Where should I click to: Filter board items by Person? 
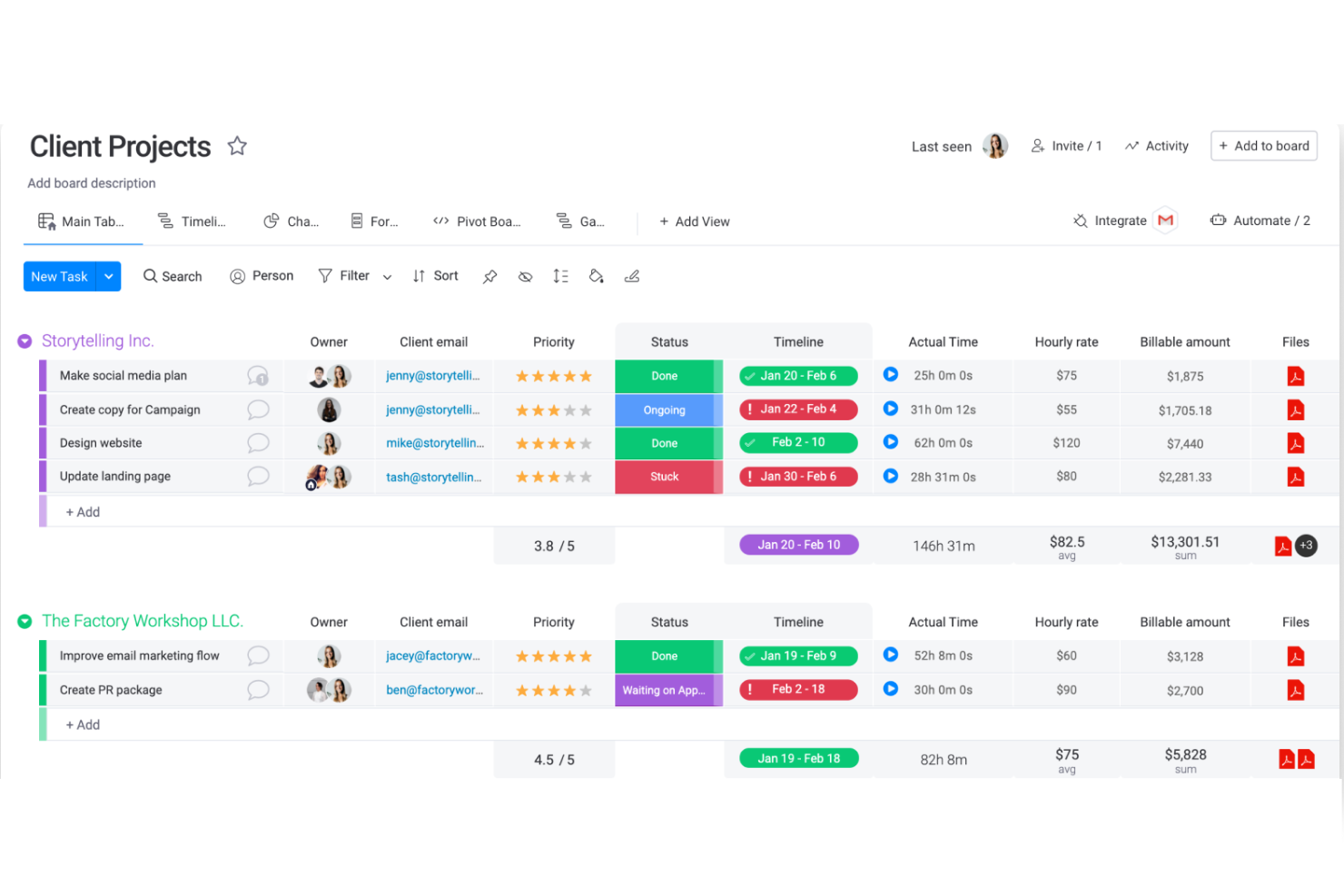pos(262,276)
